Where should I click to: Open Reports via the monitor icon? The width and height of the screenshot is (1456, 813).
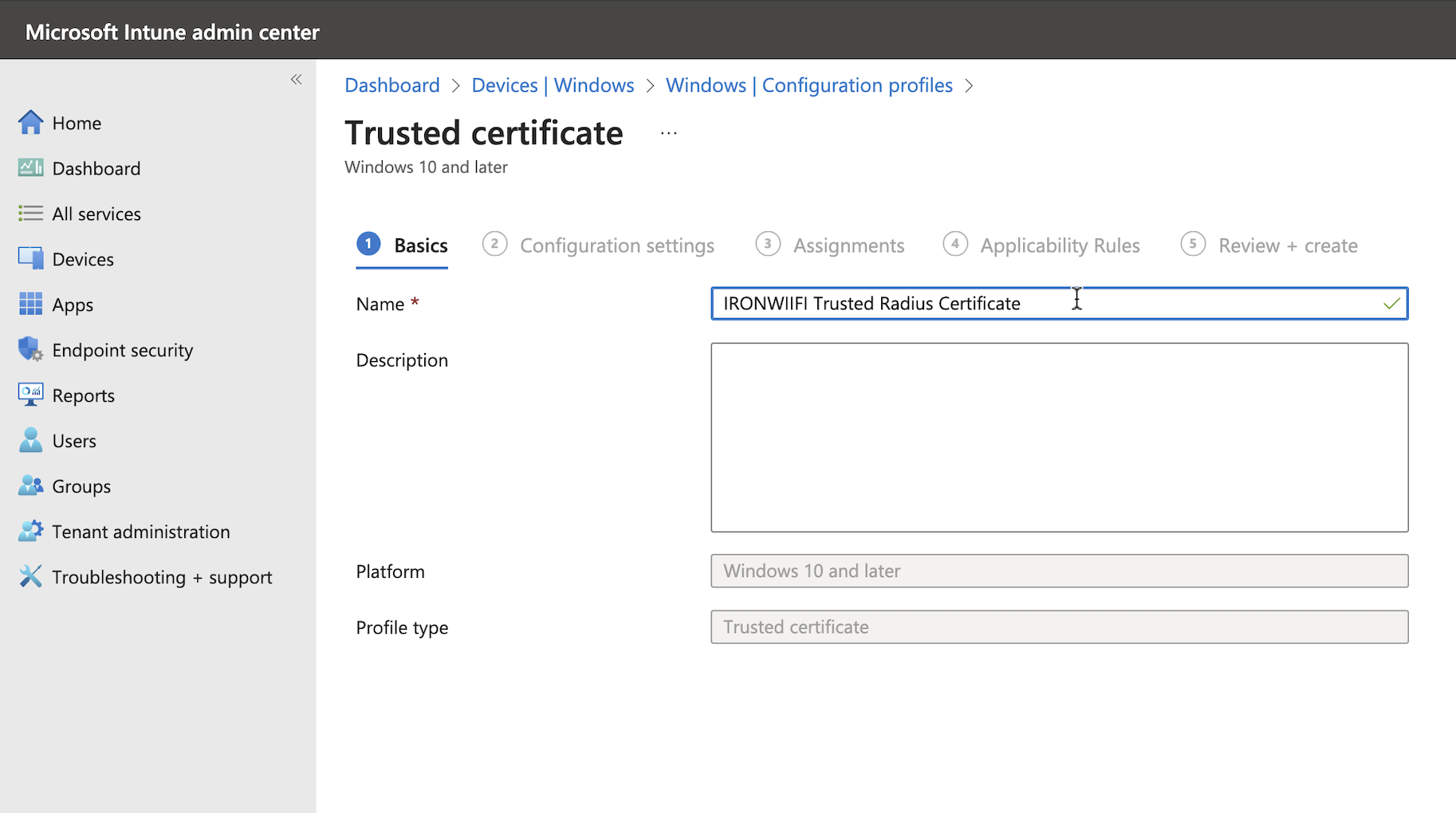(30, 395)
